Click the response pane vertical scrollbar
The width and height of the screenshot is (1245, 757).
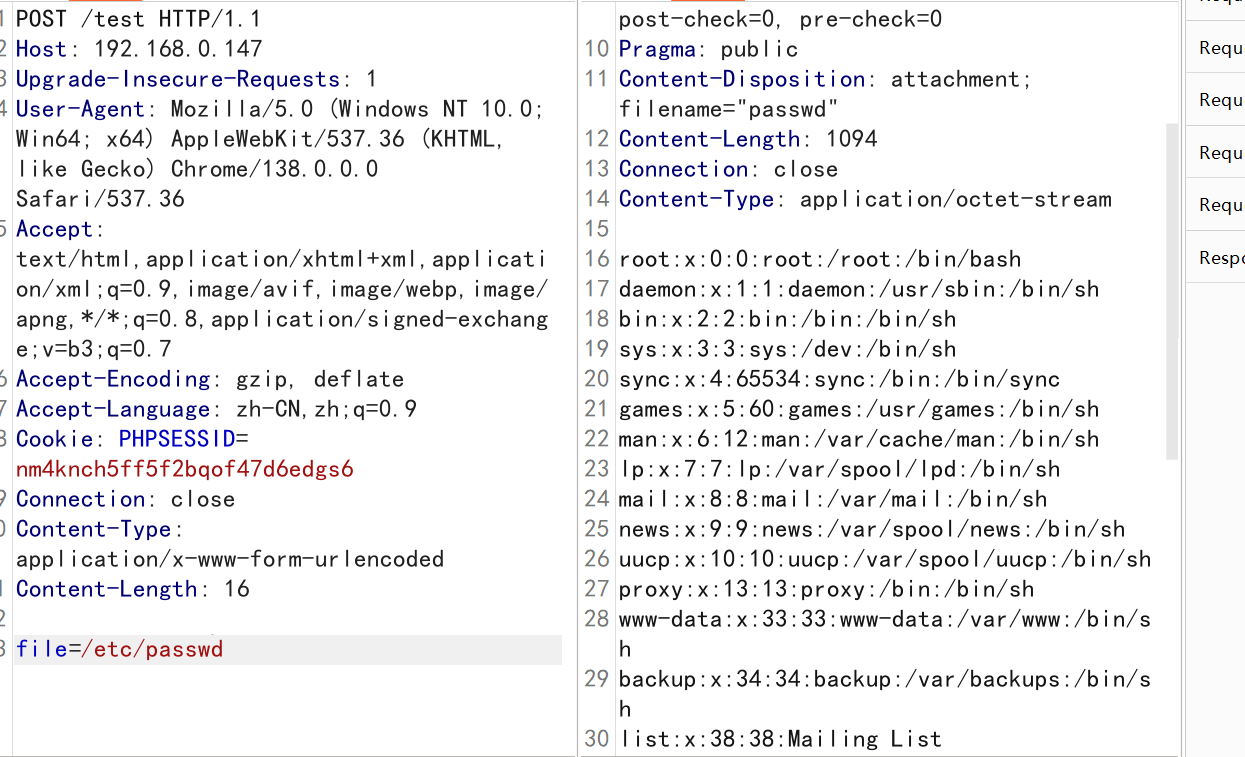coord(1172,290)
